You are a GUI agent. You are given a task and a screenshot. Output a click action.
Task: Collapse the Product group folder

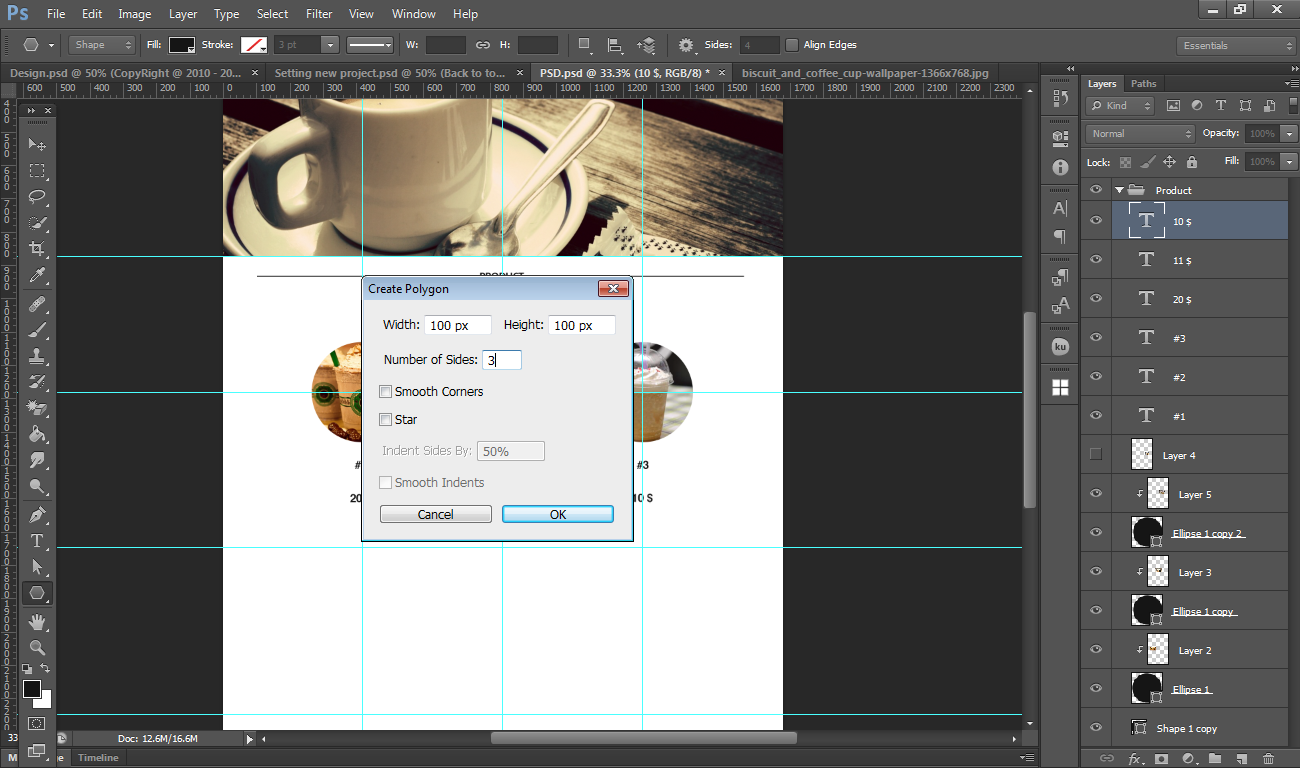tap(1119, 190)
